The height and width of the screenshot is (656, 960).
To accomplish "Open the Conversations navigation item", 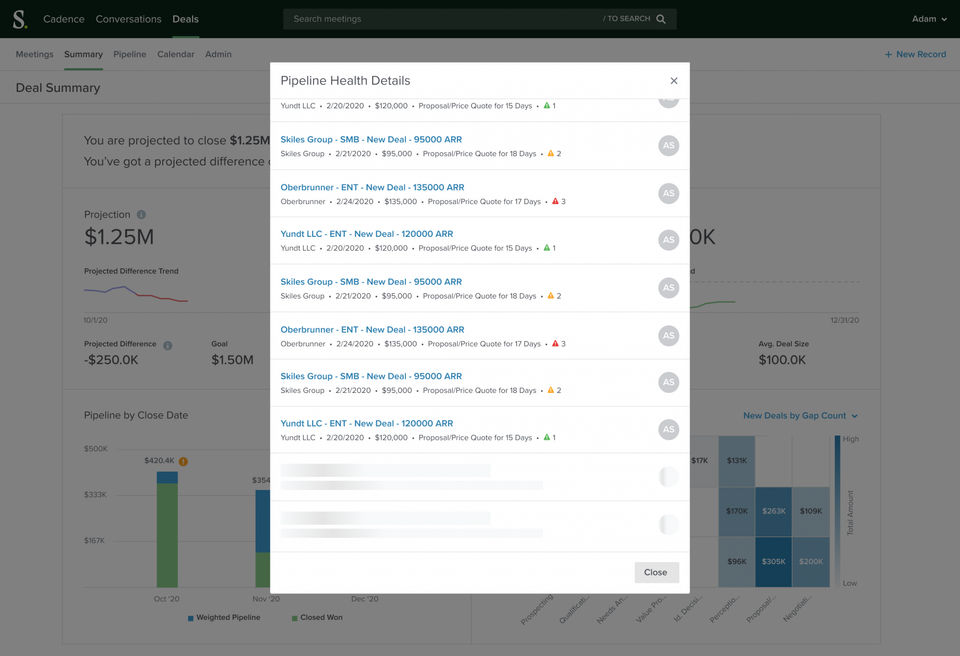I will point(129,19).
